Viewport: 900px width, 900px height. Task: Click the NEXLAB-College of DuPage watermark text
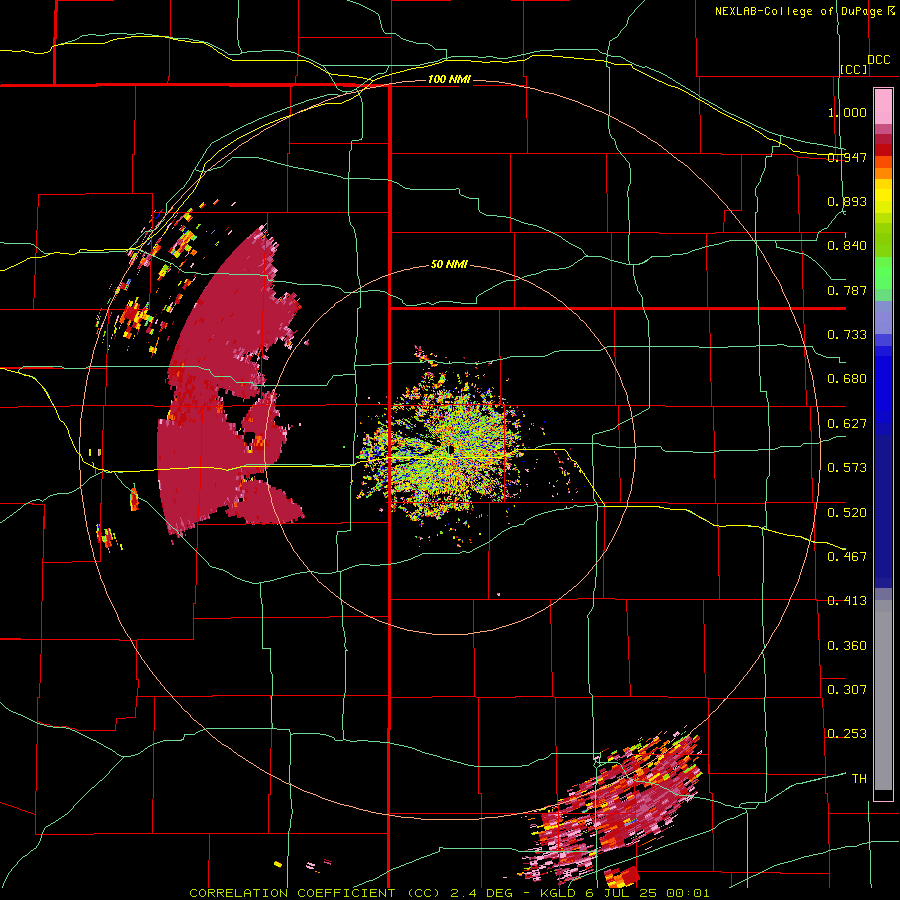pos(799,11)
